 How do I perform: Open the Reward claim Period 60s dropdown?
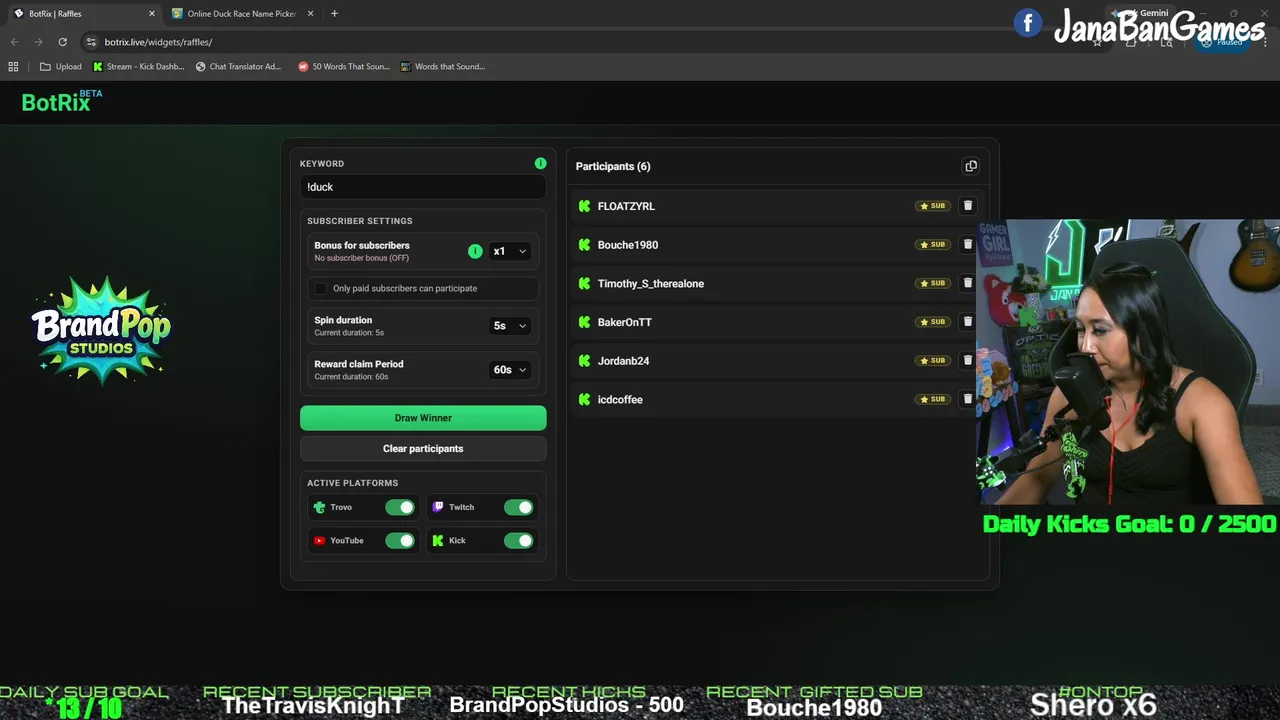[x=509, y=370]
